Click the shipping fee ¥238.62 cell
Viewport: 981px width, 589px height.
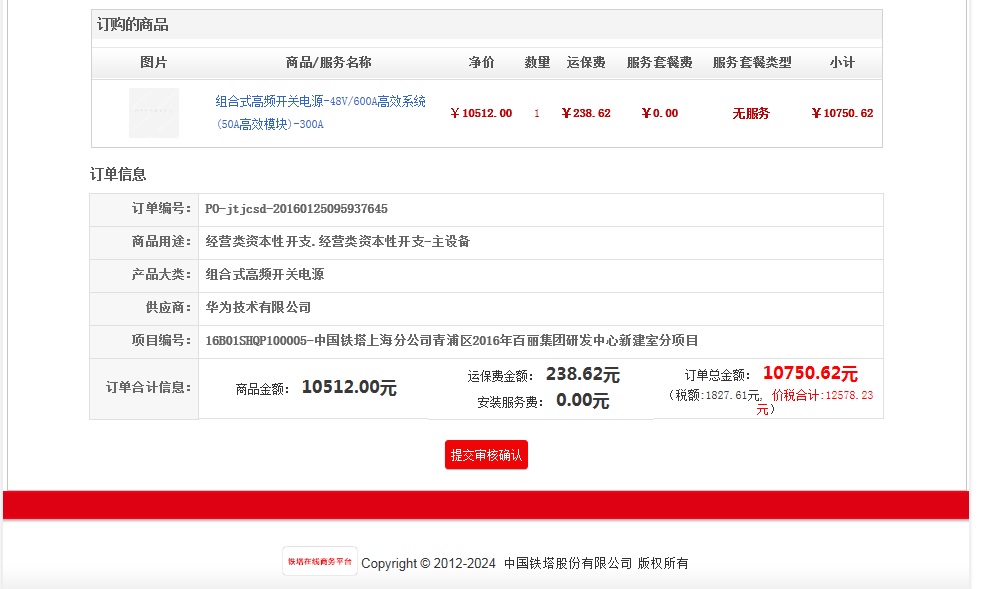[586, 113]
